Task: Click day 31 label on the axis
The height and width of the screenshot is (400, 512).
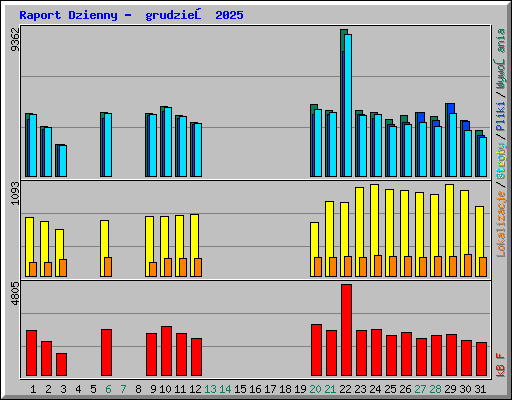Action: coord(480,389)
